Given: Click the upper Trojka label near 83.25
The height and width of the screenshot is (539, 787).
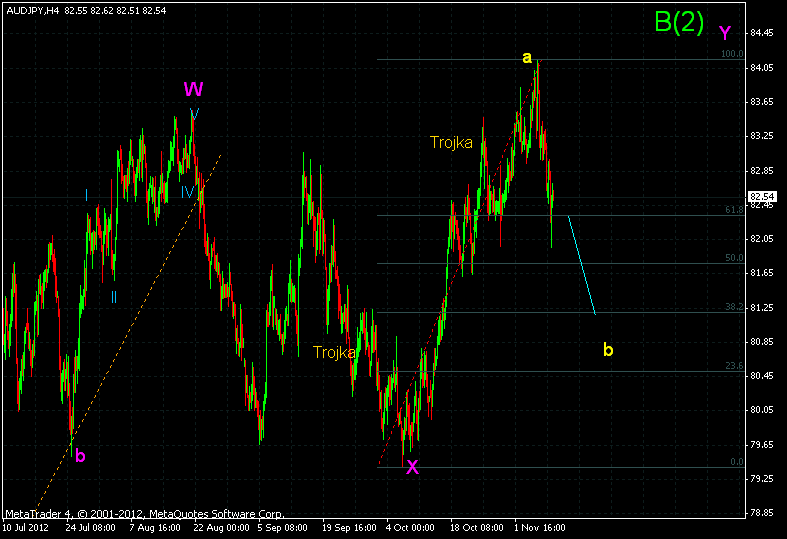Looking at the screenshot, I should 451,143.
